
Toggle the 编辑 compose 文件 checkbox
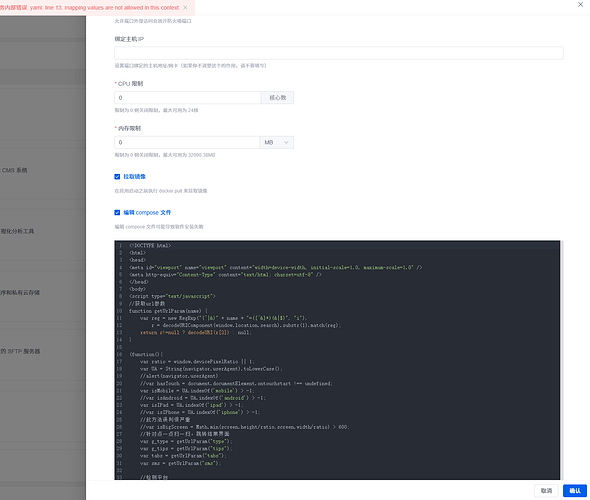click(x=117, y=213)
